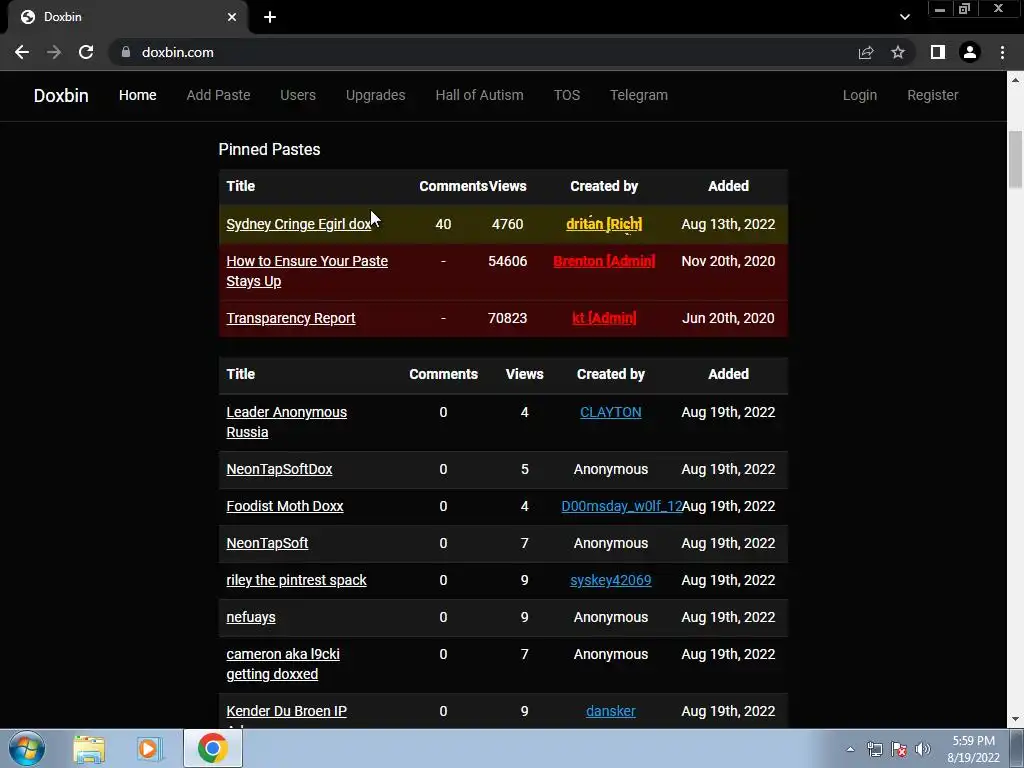Click the volume speaker tray icon

[923, 749]
